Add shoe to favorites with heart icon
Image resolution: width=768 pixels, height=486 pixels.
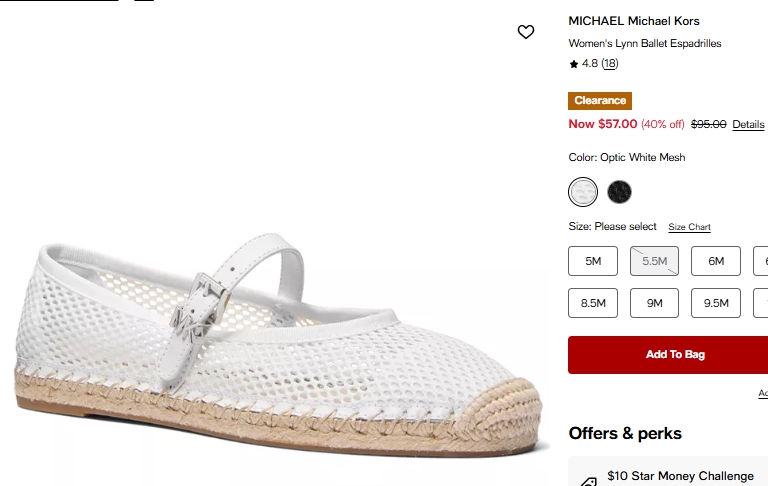pos(526,32)
